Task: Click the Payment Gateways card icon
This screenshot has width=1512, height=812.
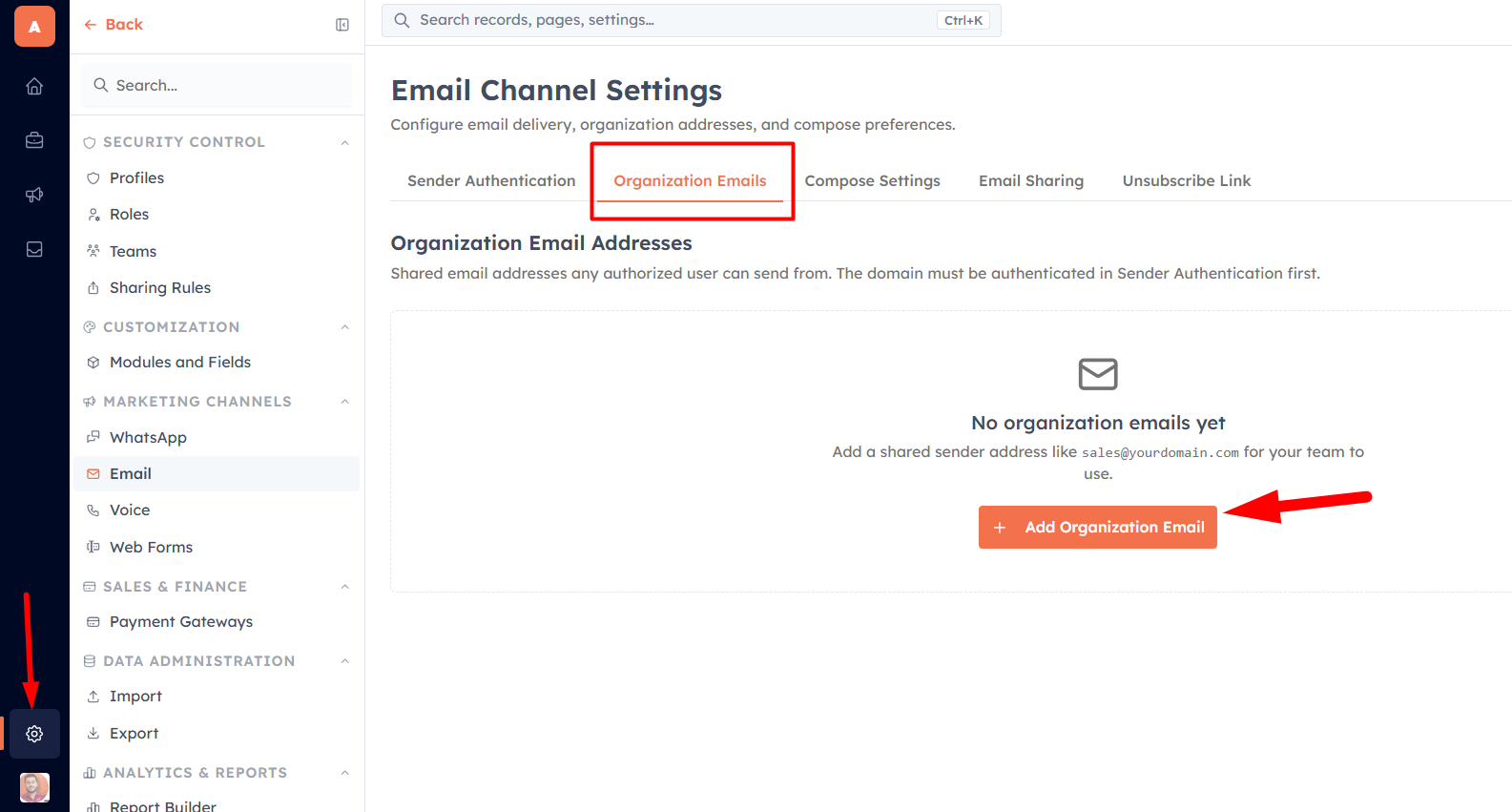Action: click(93, 622)
